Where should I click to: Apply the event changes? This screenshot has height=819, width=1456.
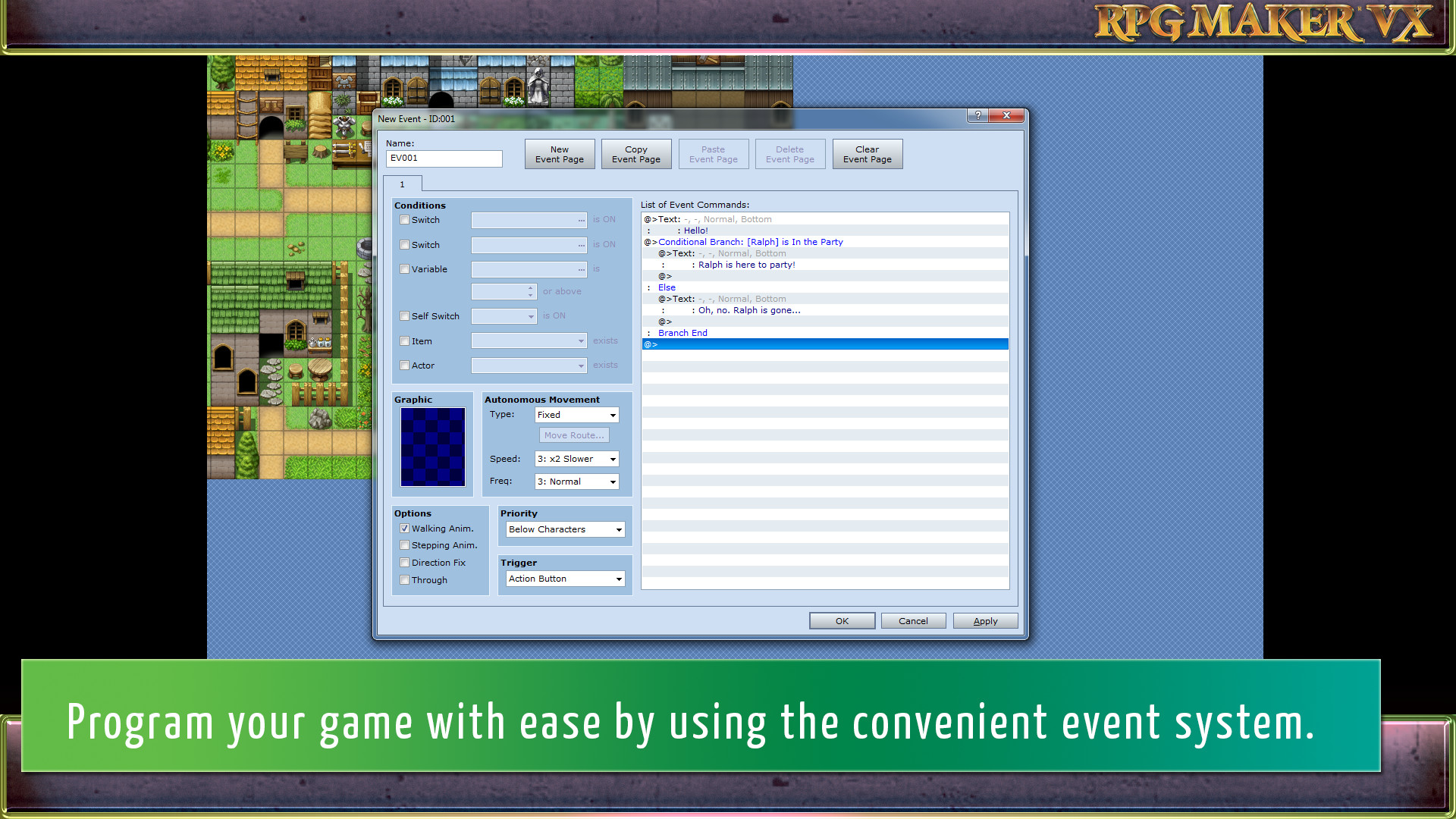[x=984, y=620]
